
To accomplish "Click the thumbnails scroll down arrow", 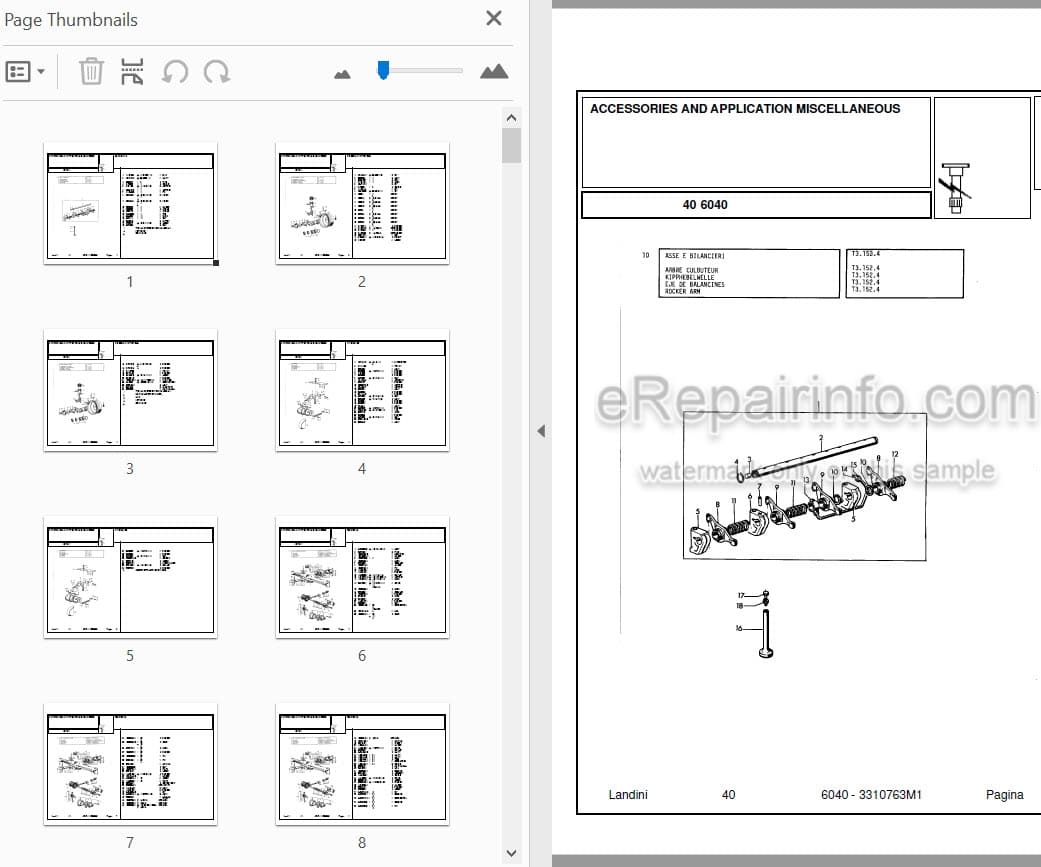I will pyautogui.click(x=511, y=853).
